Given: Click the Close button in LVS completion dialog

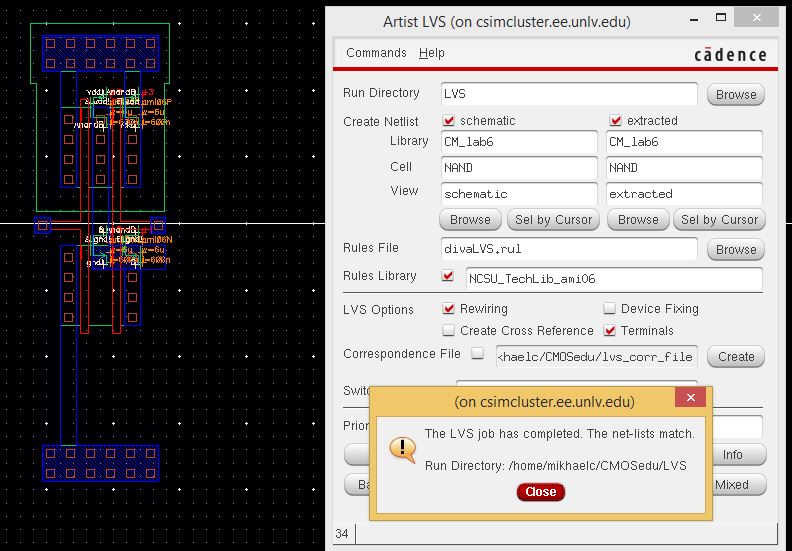Looking at the screenshot, I should (540, 492).
